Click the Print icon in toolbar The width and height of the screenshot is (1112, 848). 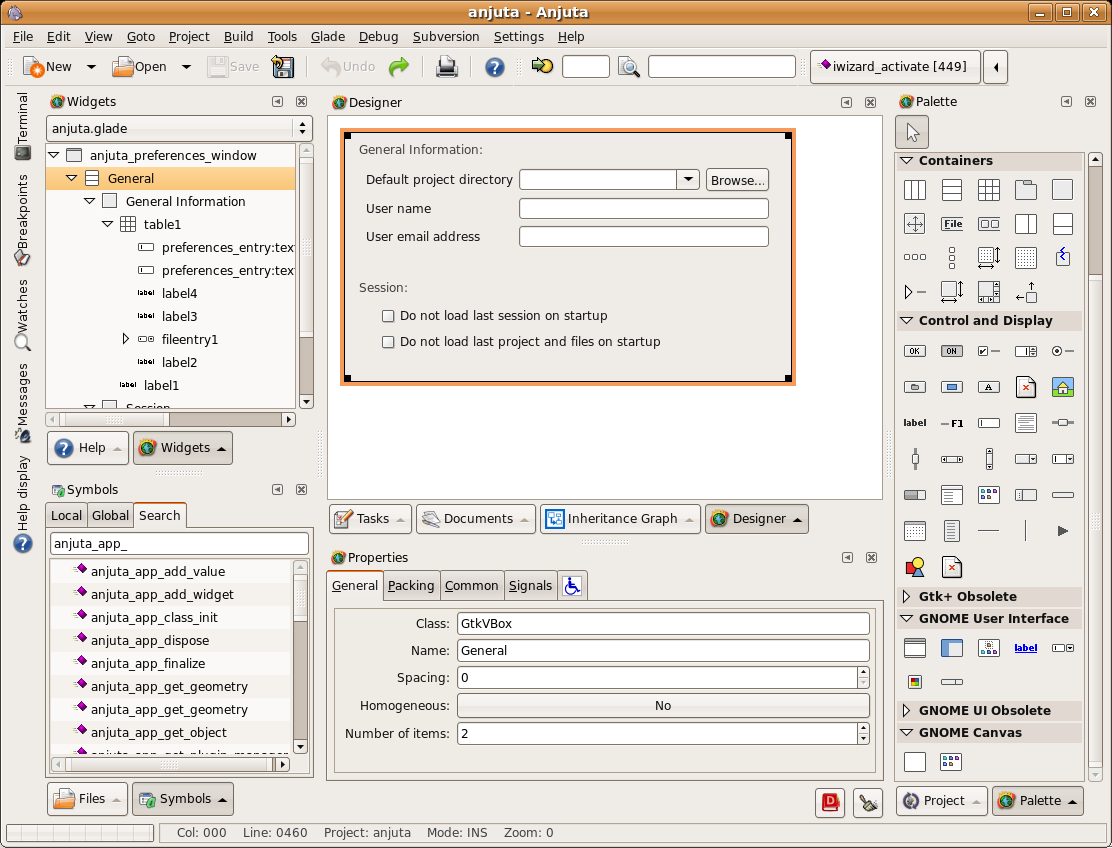tap(446, 67)
